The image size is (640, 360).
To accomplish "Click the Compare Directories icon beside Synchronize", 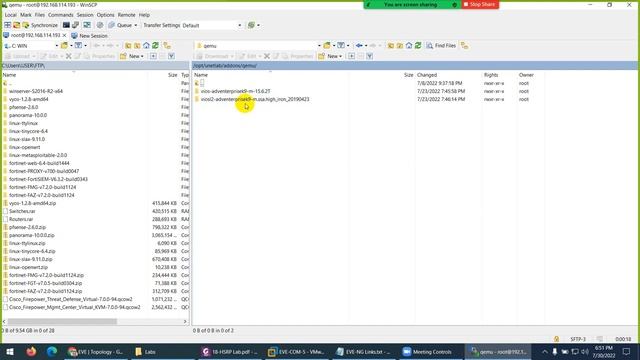I will [x=16, y=25].
